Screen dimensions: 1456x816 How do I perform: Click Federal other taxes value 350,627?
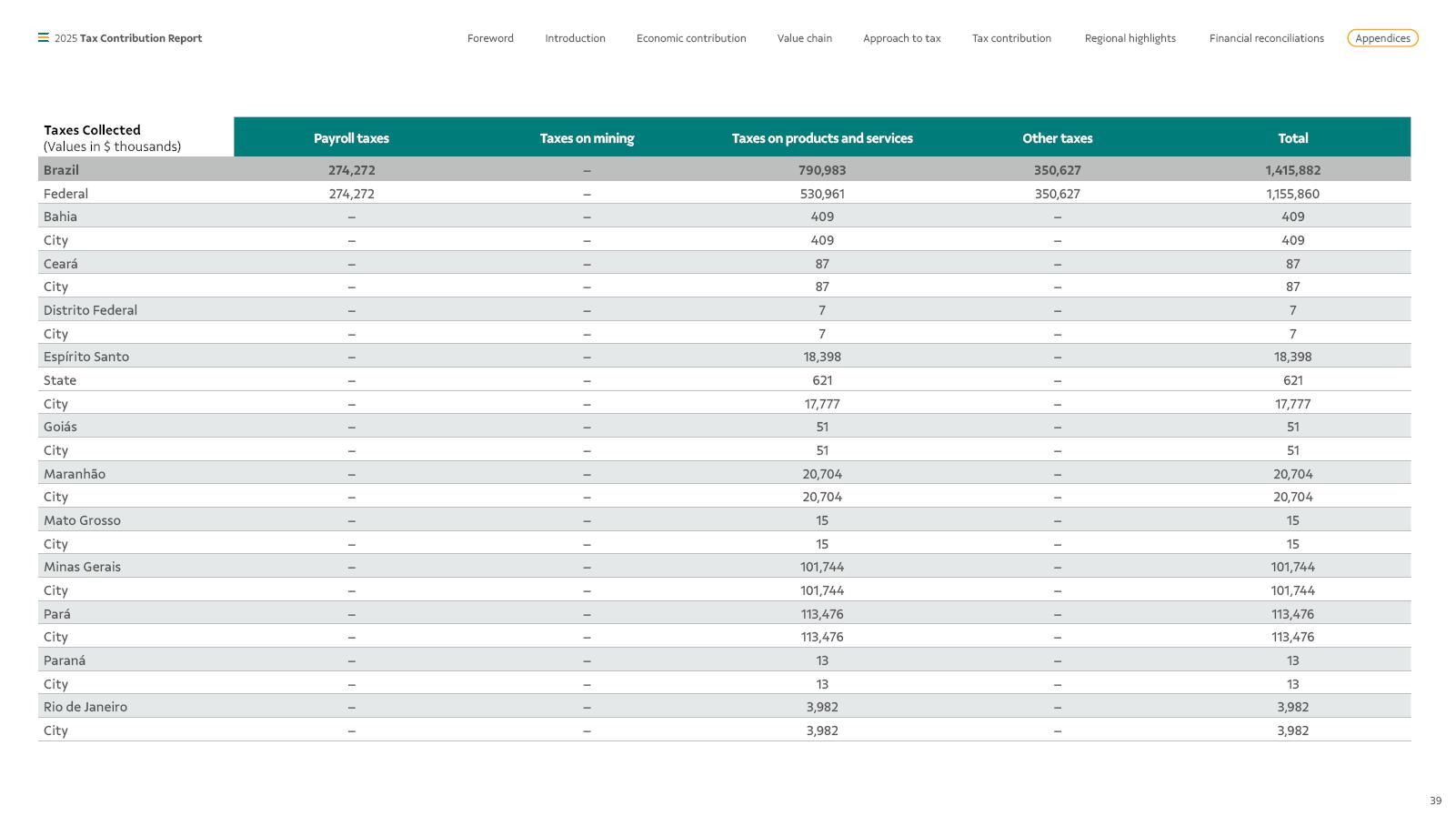(1057, 194)
